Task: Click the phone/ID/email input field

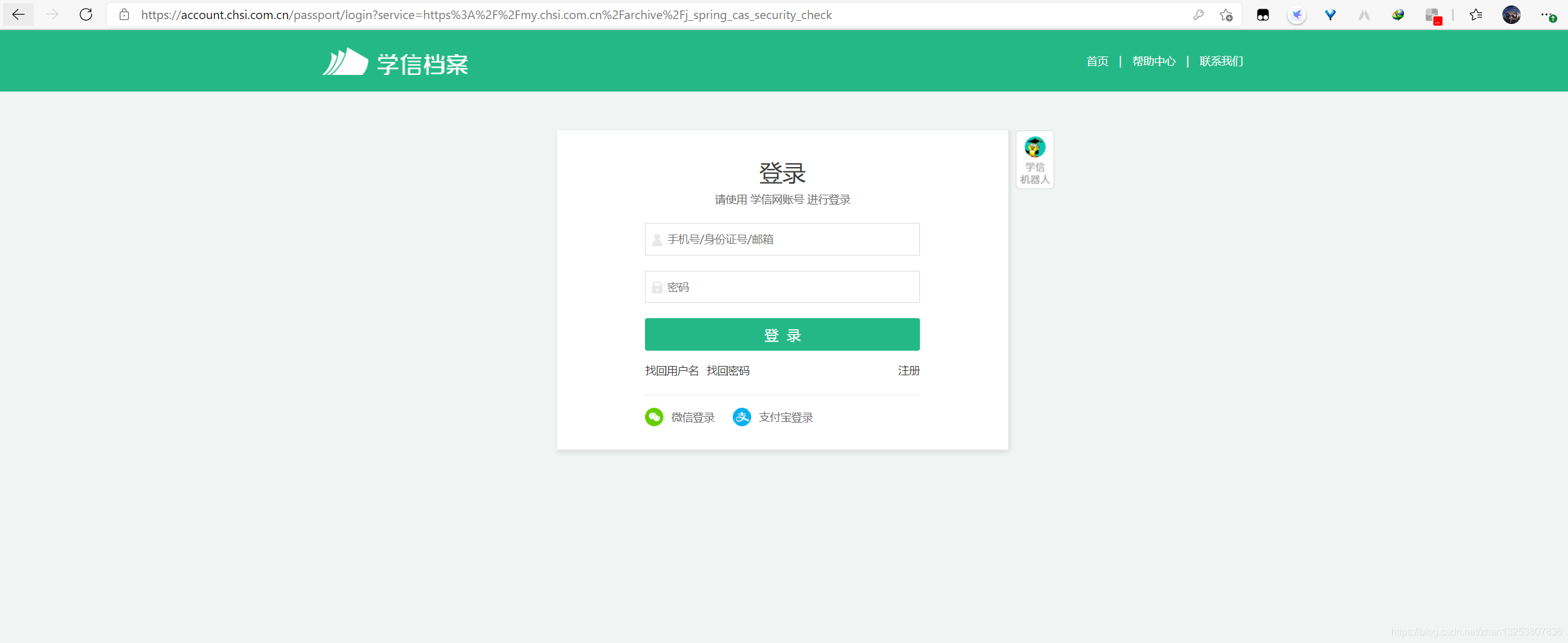Action: [782, 239]
